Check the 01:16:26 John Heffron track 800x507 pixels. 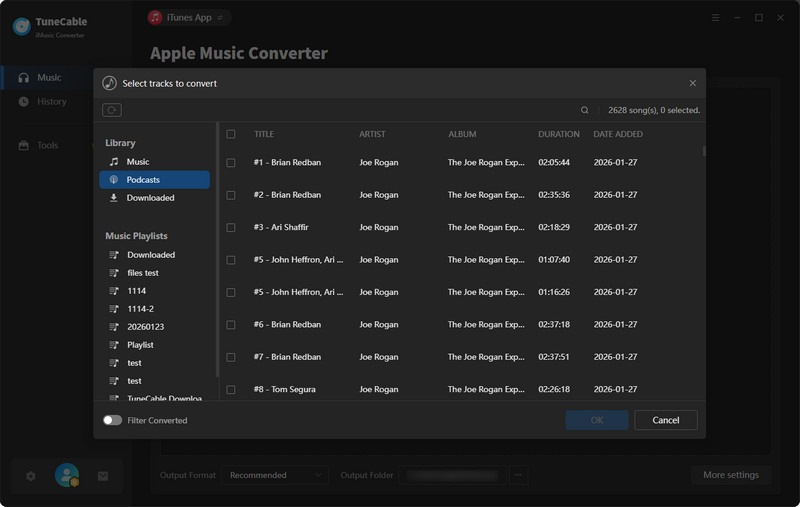tap(231, 292)
